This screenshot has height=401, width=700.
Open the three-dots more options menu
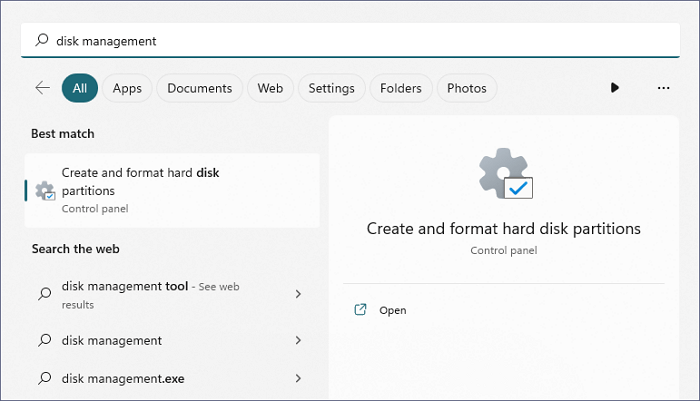(x=663, y=88)
